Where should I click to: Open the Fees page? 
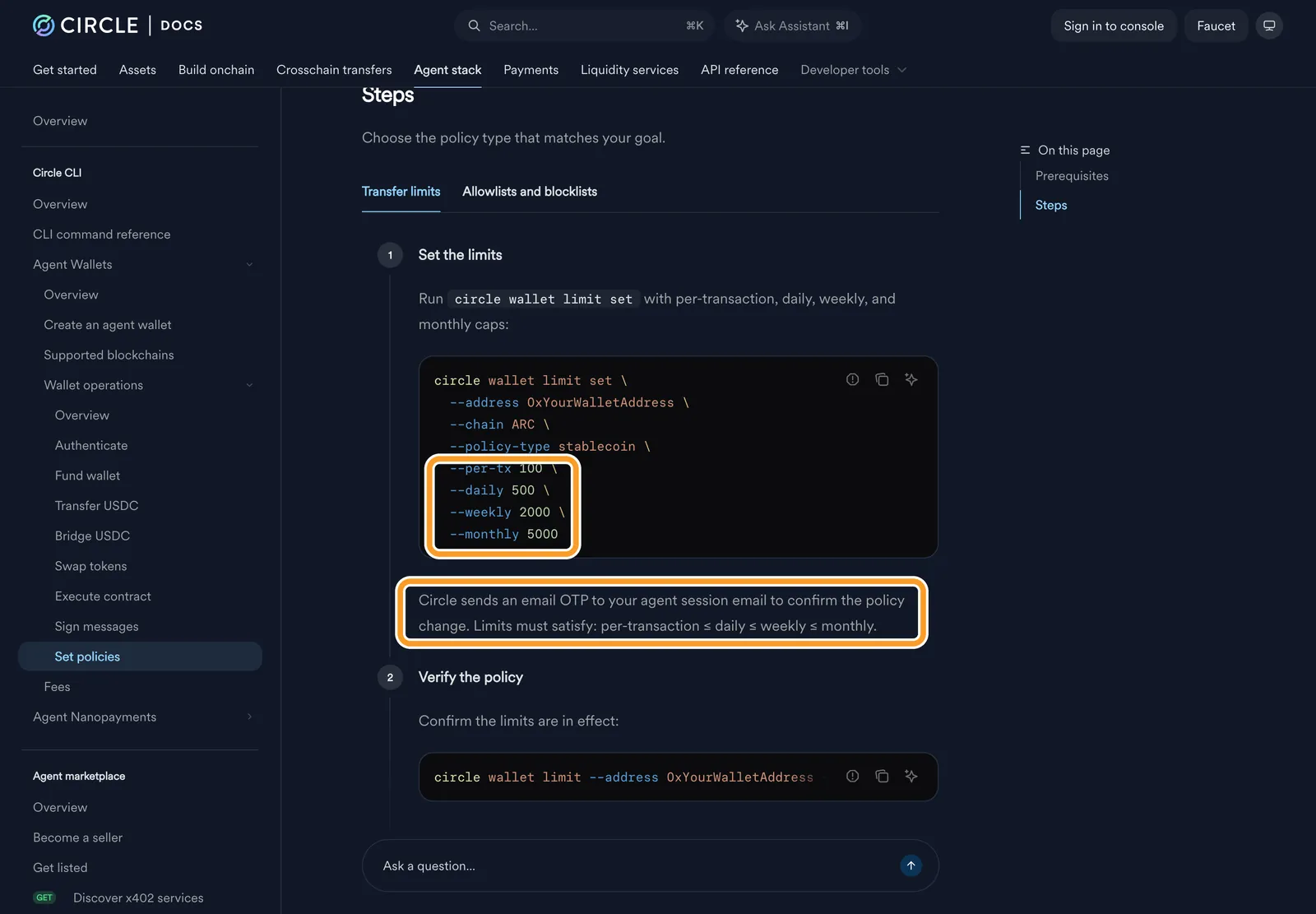[57, 687]
